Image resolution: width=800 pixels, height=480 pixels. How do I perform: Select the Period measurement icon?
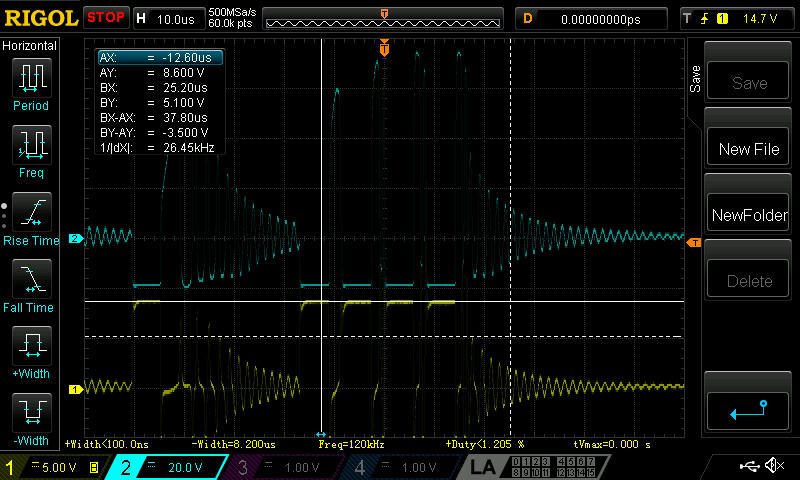(x=31, y=78)
